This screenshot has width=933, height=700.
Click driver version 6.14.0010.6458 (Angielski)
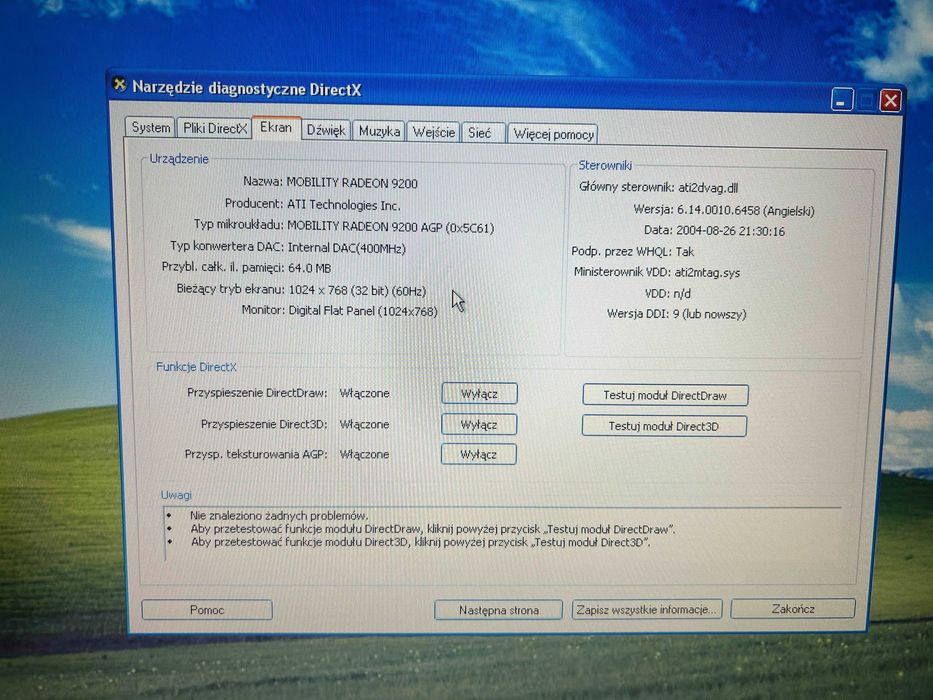pyautogui.click(x=746, y=210)
